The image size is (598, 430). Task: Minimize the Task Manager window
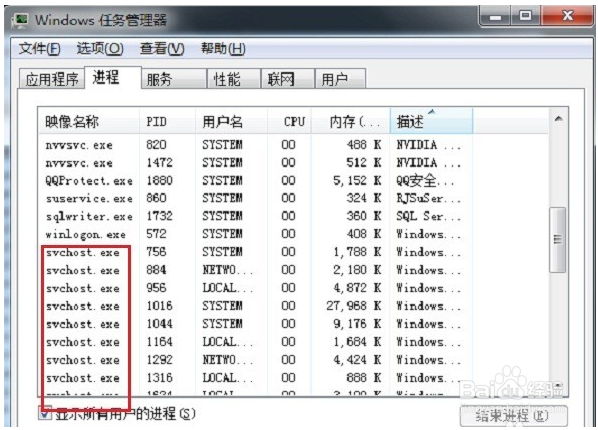click(x=495, y=16)
